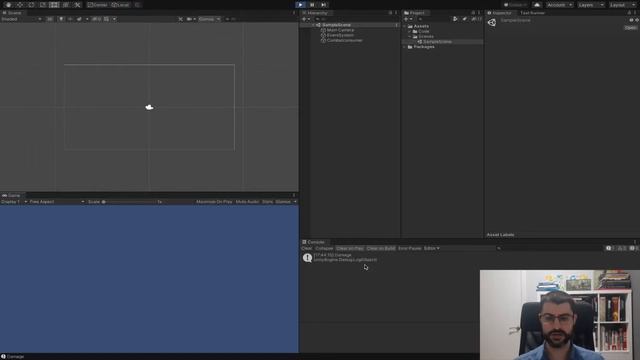Collapse the Scenes folder
The width and height of the screenshot is (640, 360).
[410, 36]
